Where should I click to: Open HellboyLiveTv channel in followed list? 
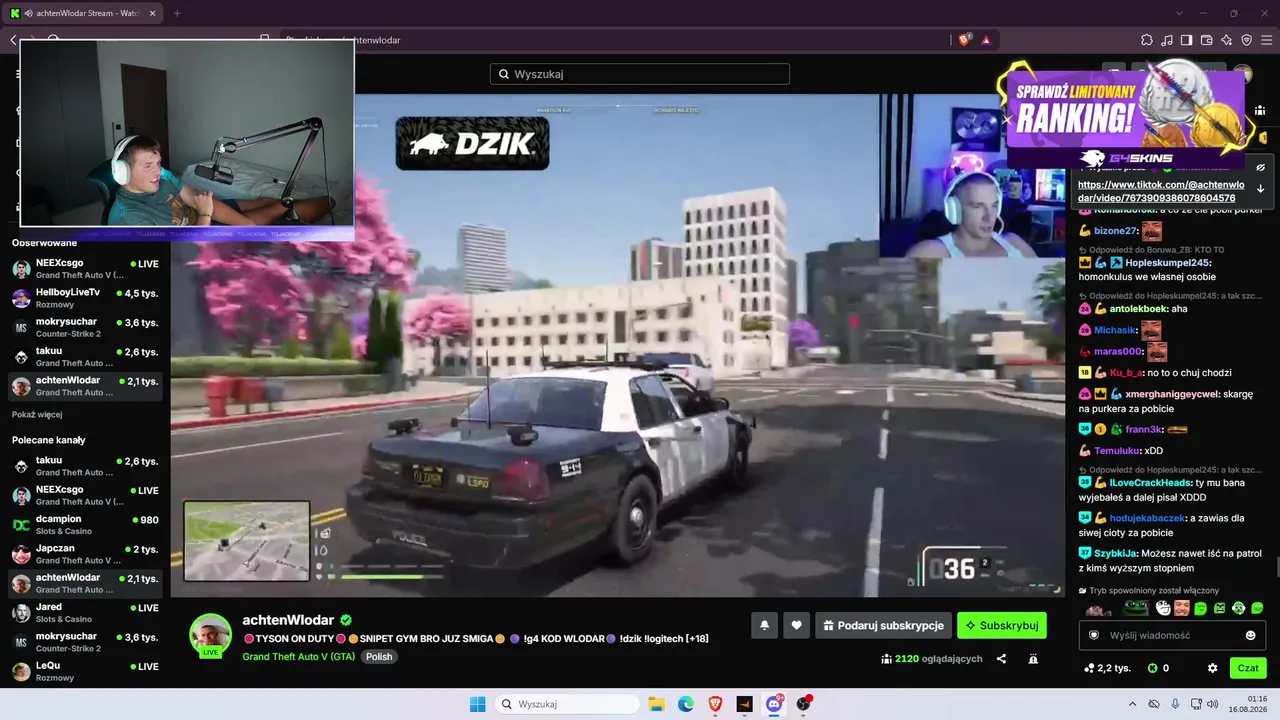click(85, 298)
